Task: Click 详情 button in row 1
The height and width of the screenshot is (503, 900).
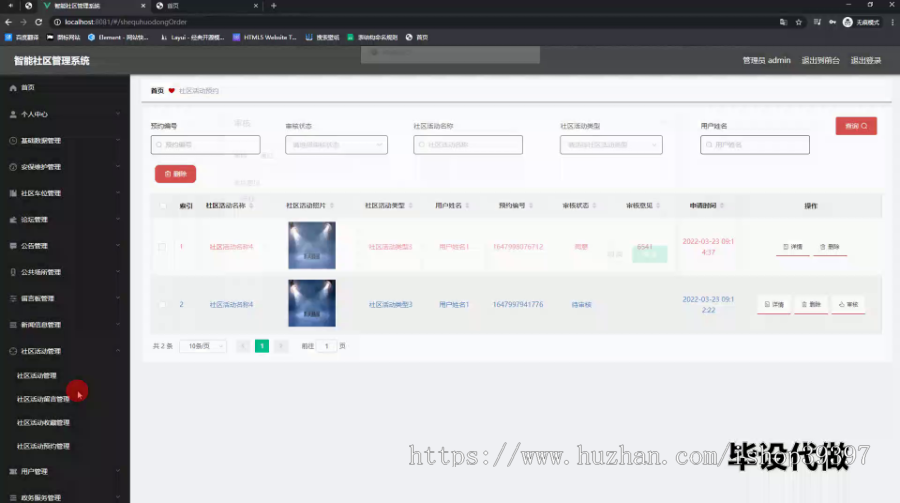Action: click(793, 247)
